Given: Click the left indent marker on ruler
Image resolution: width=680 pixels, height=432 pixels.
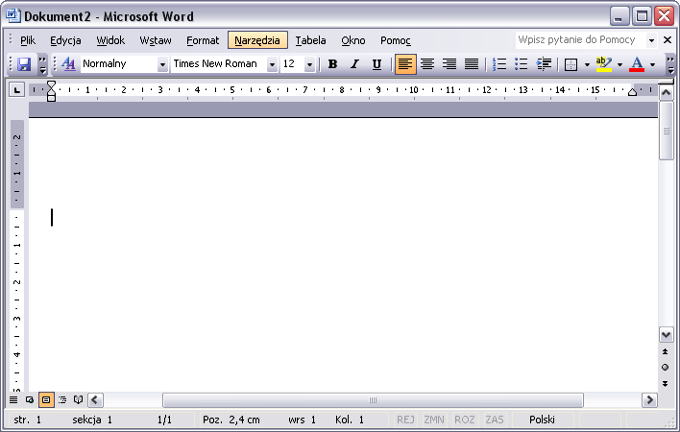Looking at the screenshot, I should 51,98.
